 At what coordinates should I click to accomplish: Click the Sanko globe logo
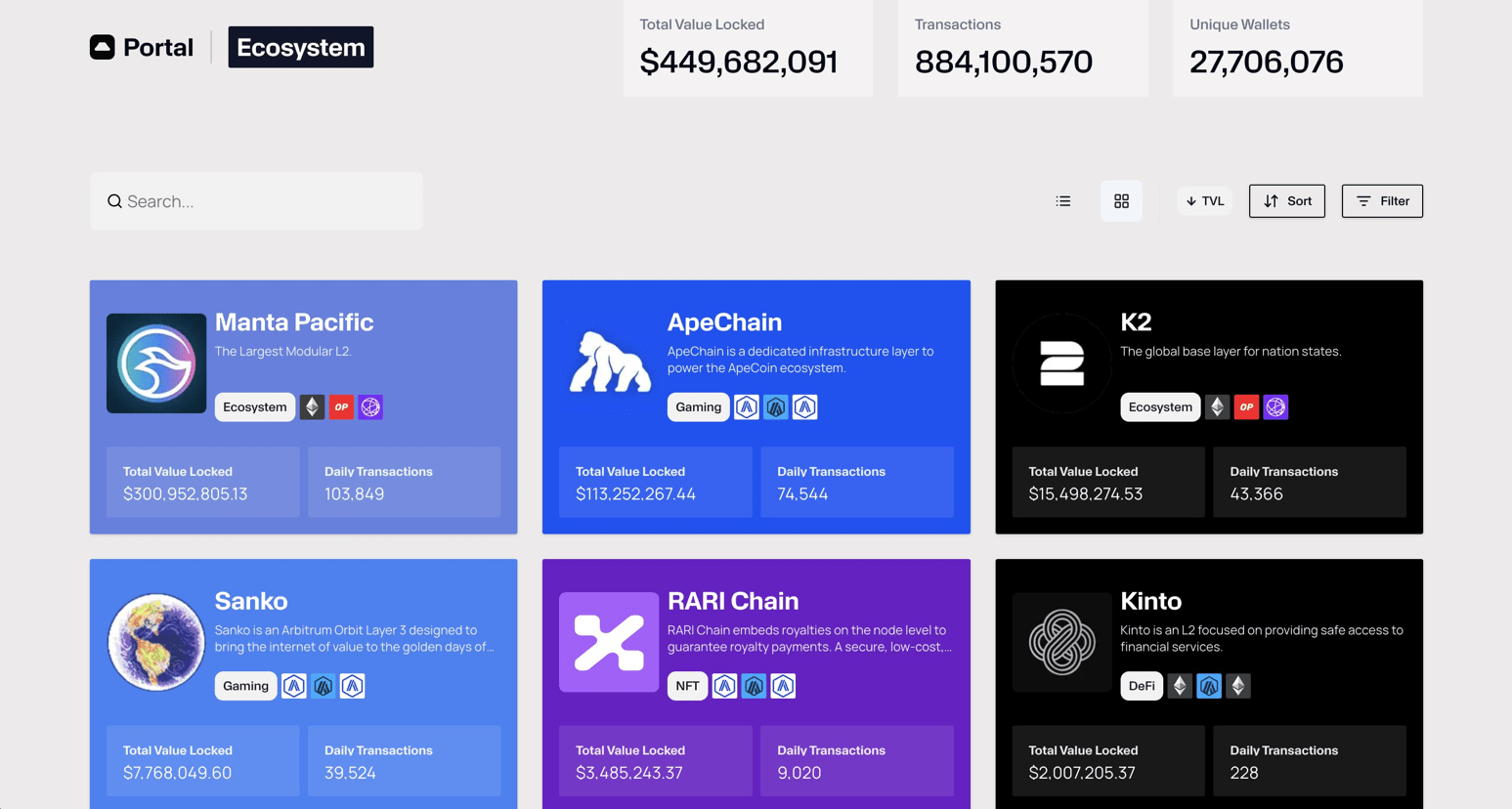pyautogui.click(x=156, y=642)
